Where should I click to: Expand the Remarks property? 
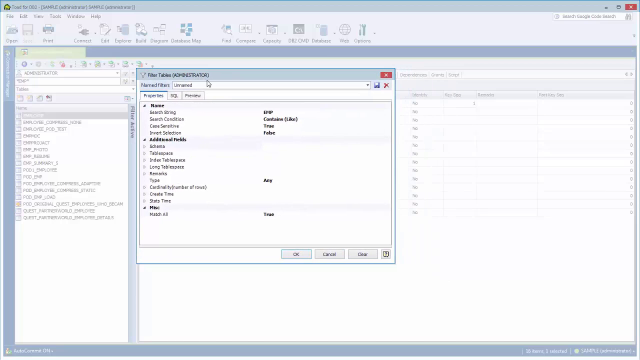[144, 174]
